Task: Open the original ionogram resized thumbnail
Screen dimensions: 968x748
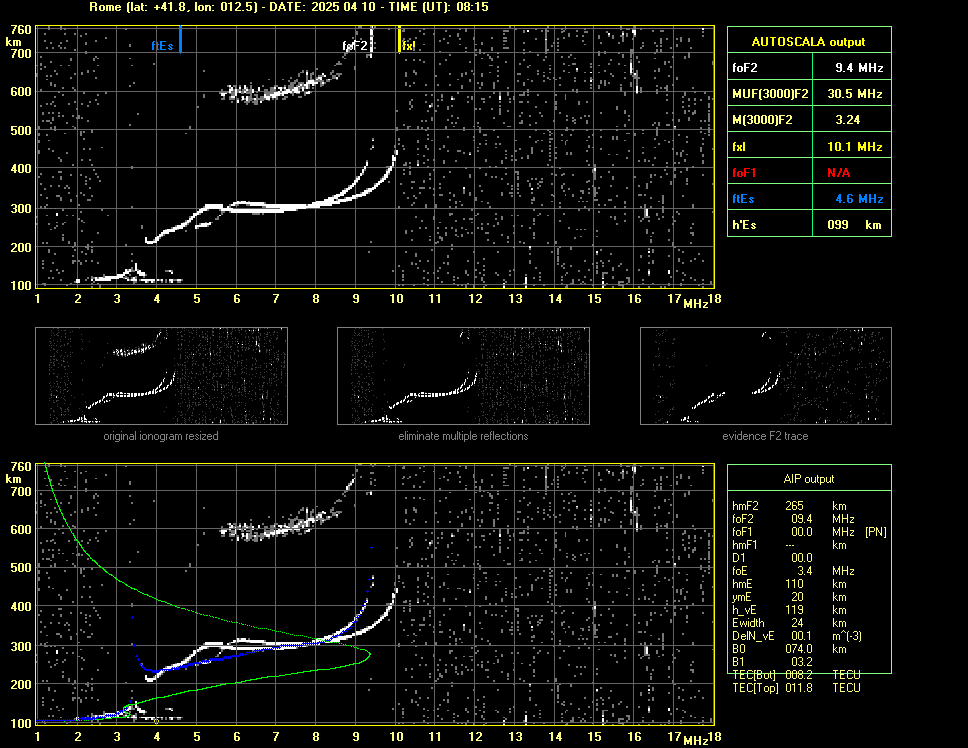Action: [x=161, y=376]
